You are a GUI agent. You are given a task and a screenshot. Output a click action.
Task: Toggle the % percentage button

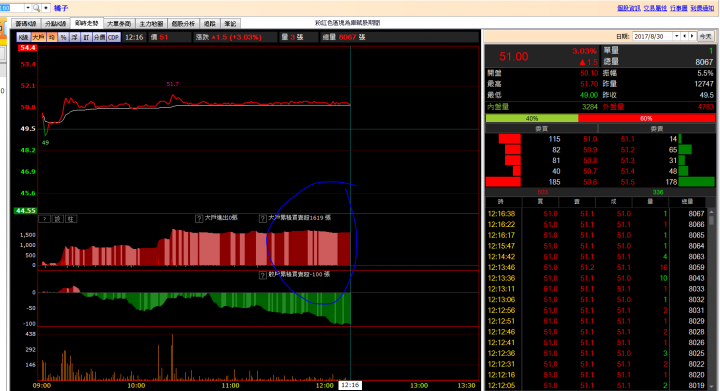[63, 37]
